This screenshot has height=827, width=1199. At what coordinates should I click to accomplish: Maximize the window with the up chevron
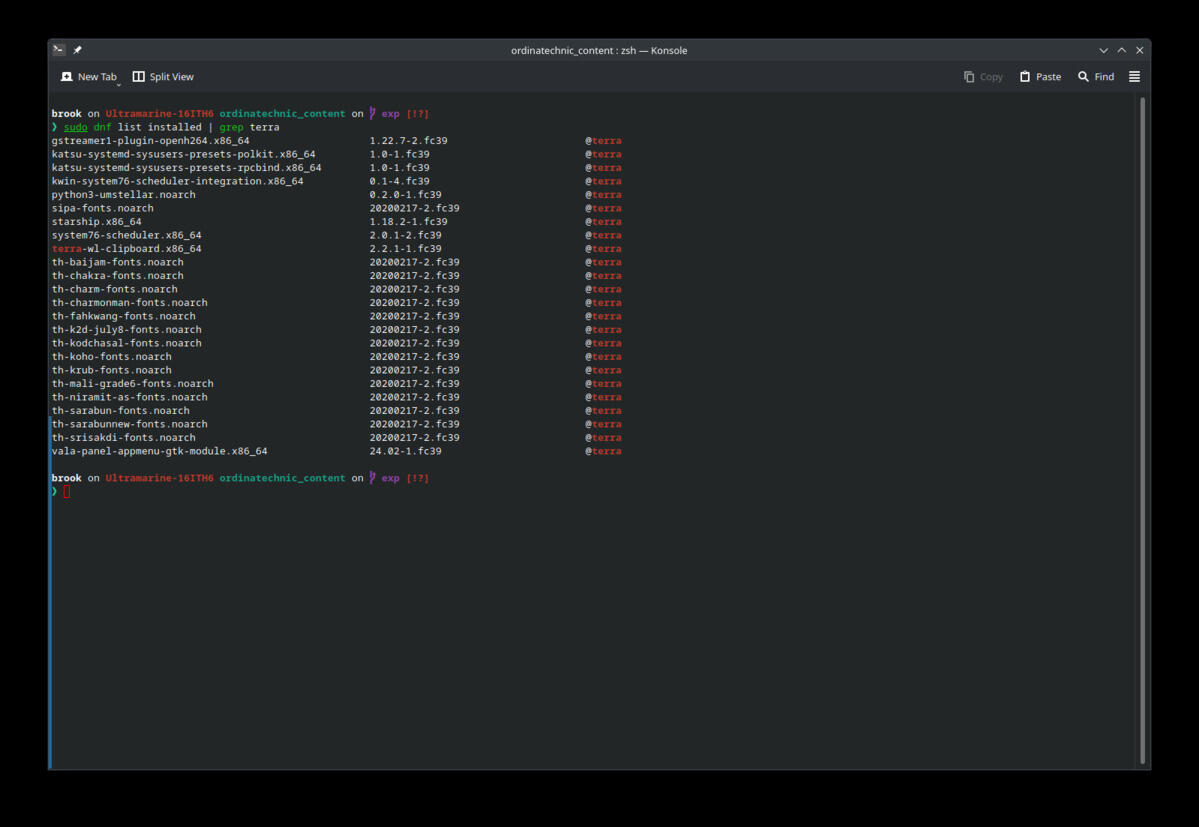(1121, 50)
